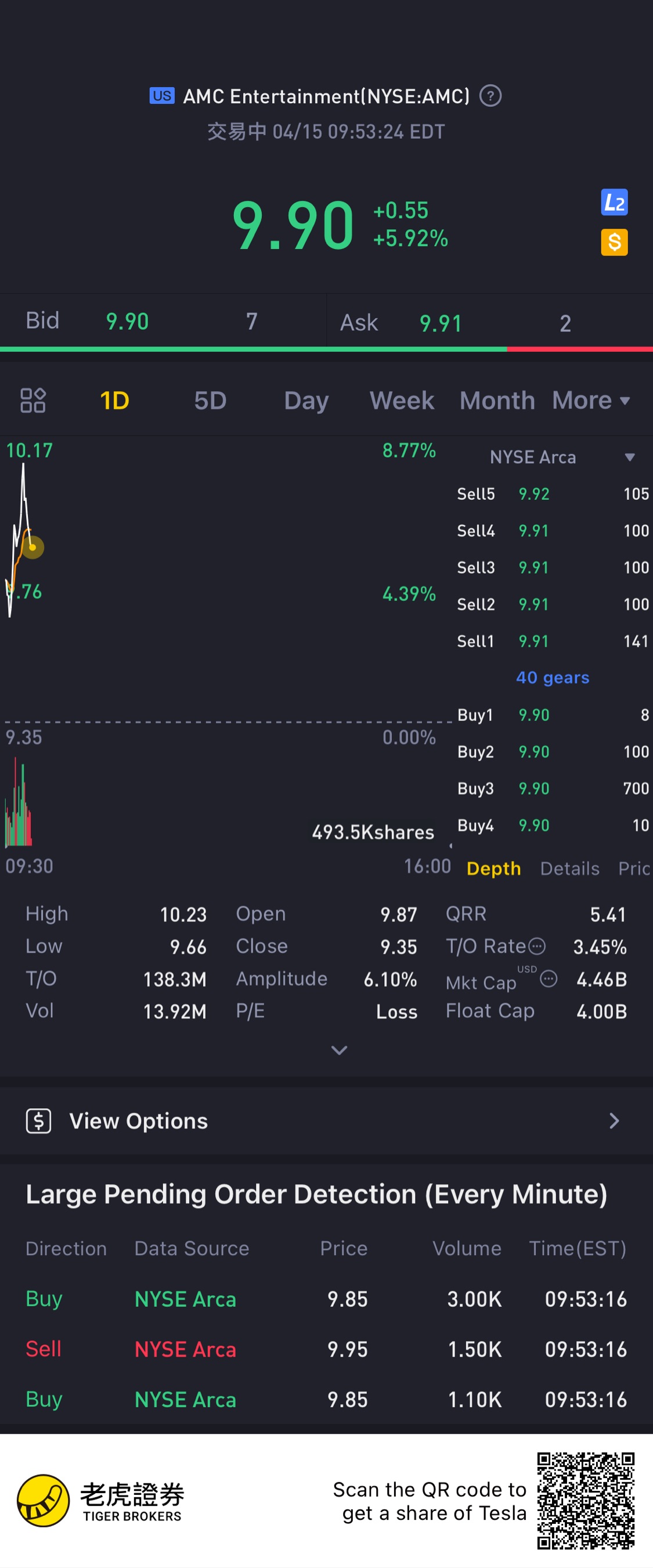The height and width of the screenshot is (1568, 653).
Task: Tap the orange dollar trade icon
Action: [614, 242]
